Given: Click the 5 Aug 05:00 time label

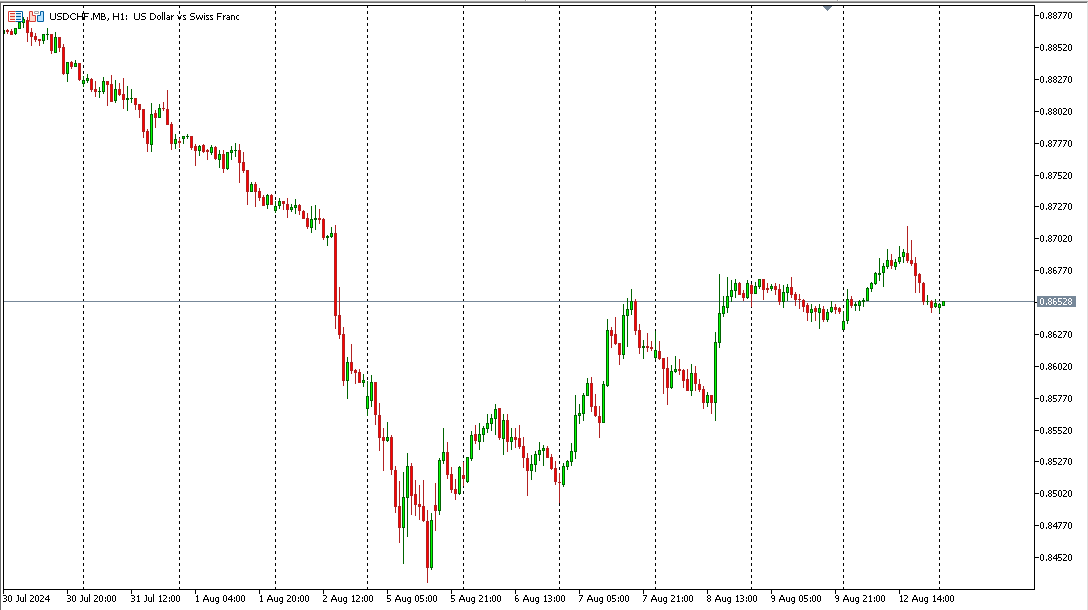Looking at the screenshot, I should [412, 598].
